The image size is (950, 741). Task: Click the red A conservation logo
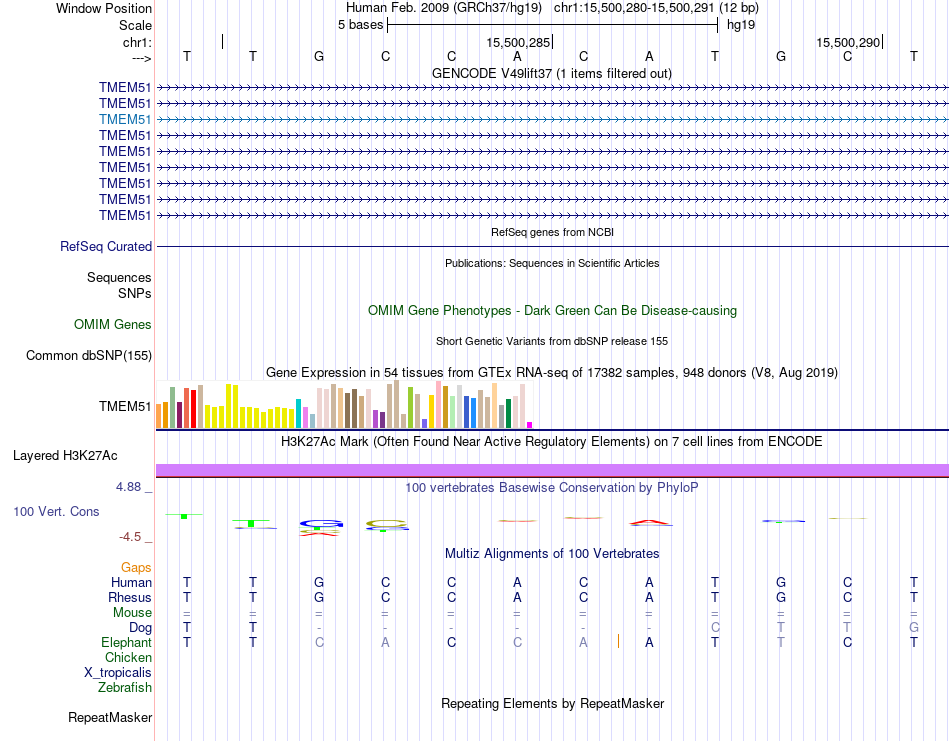pyautogui.click(x=650, y=522)
